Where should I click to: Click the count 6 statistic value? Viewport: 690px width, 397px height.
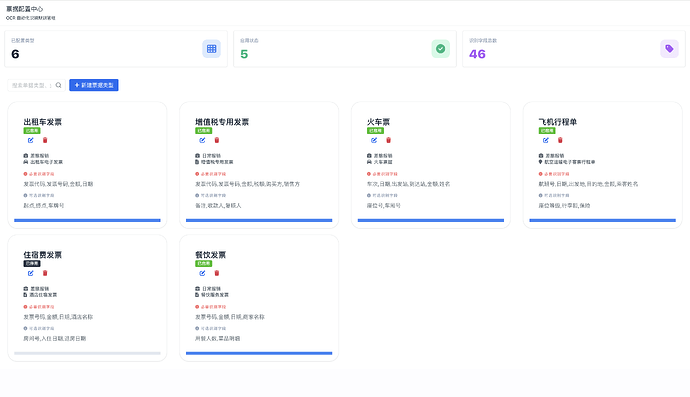[15, 54]
